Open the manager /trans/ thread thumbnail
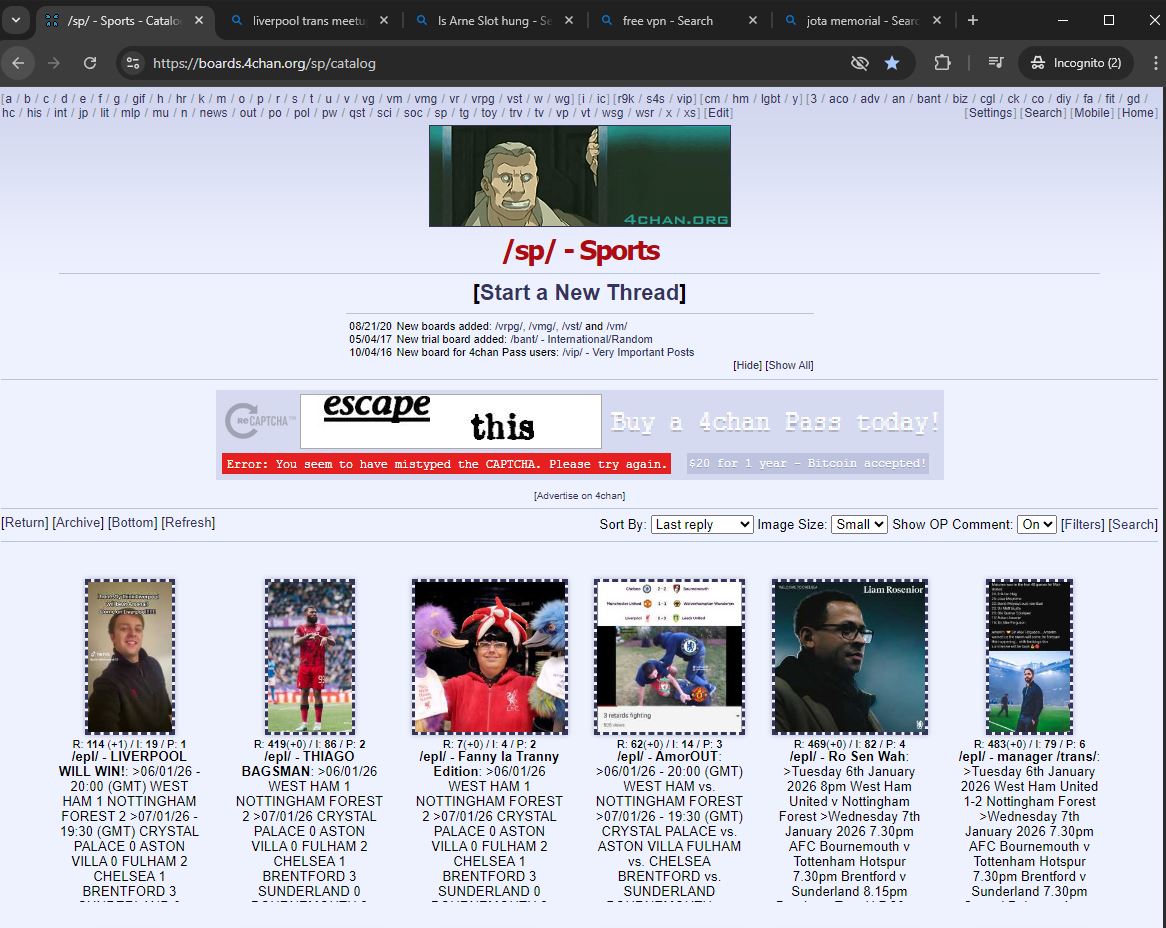Screen dimensions: 1166x928 click(1029, 657)
